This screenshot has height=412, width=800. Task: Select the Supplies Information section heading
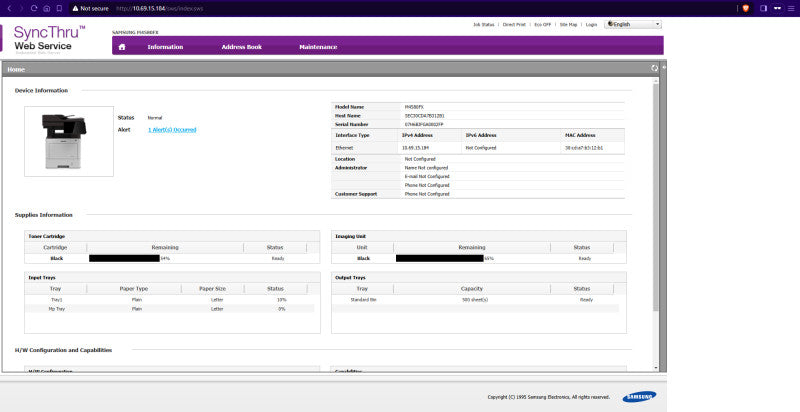[x=44, y=215]
